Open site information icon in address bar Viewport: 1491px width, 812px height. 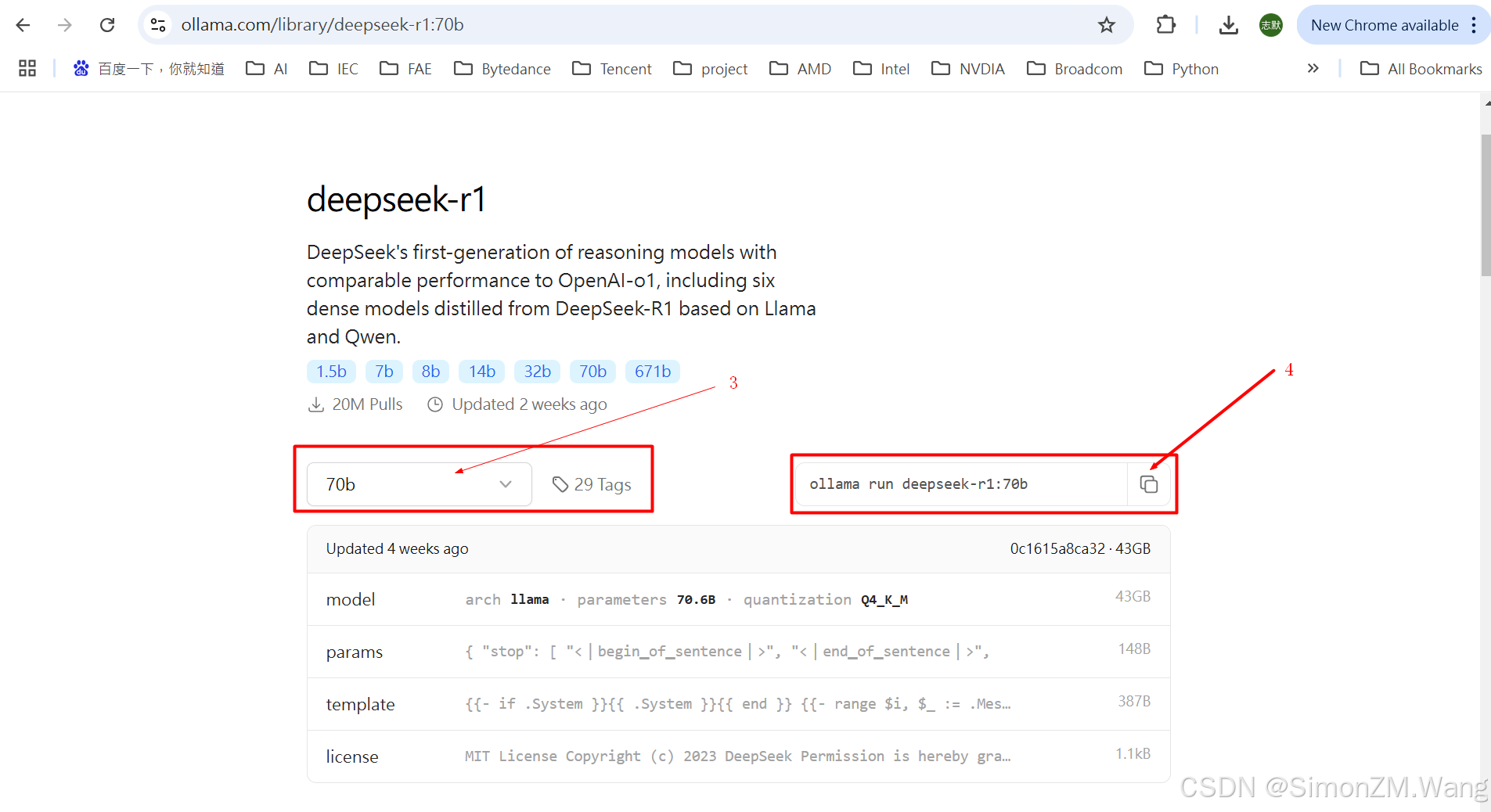coord(158,25)
